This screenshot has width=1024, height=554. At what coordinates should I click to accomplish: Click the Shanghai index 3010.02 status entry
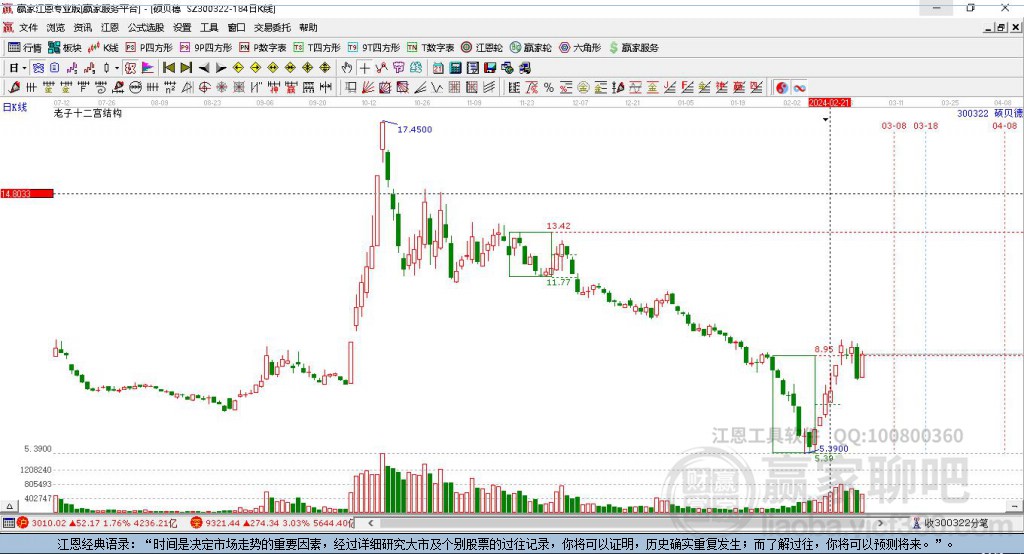pos(97,523)
